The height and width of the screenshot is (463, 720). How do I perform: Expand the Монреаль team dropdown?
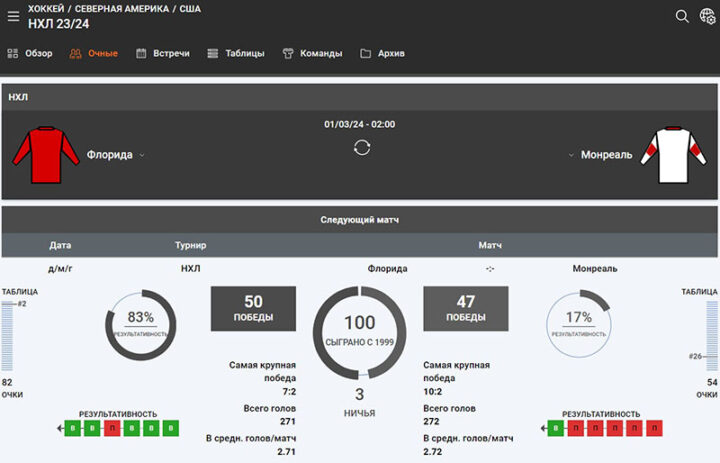click(570, 156)
